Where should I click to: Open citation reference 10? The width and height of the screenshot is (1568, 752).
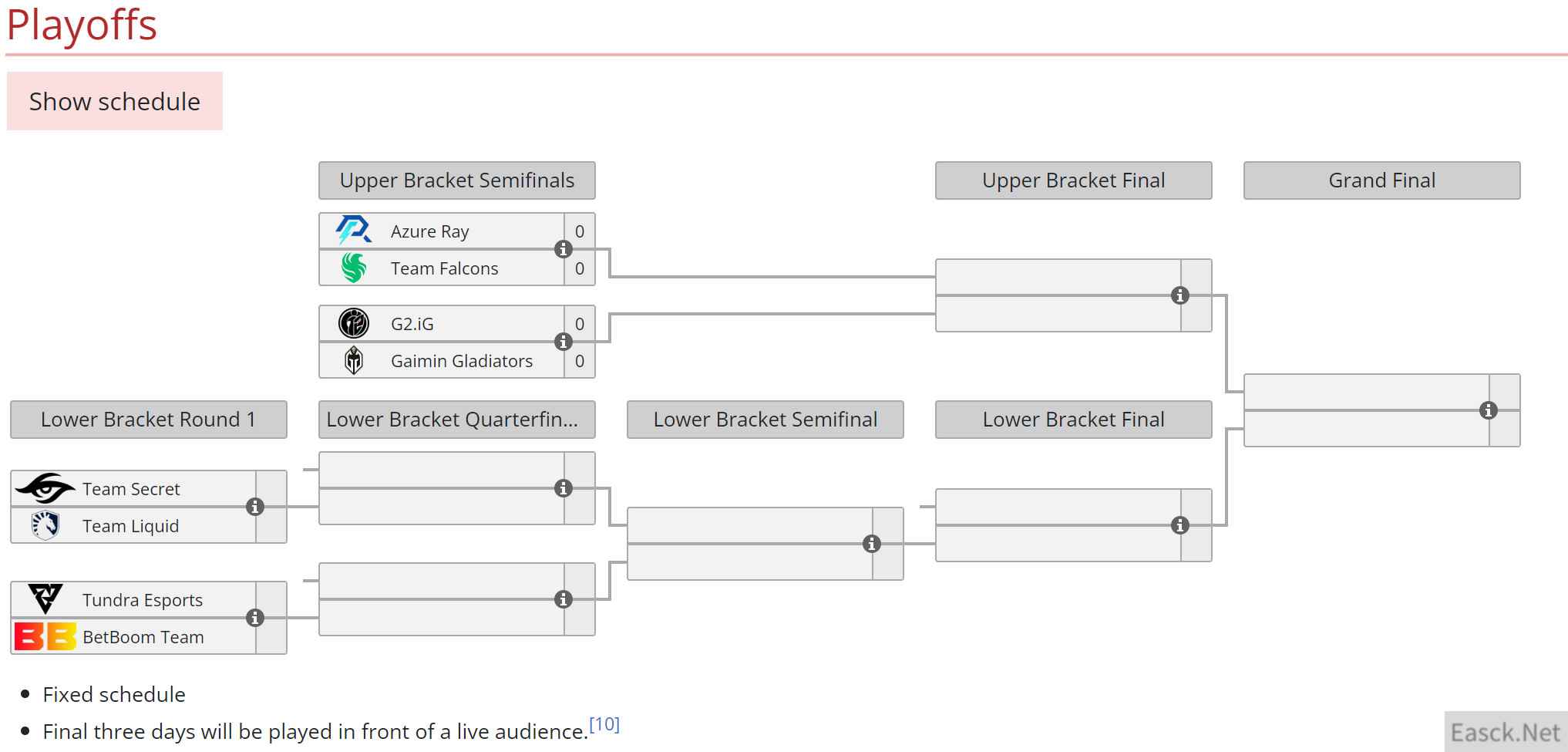pyautogui.click(x=604, y=724)
